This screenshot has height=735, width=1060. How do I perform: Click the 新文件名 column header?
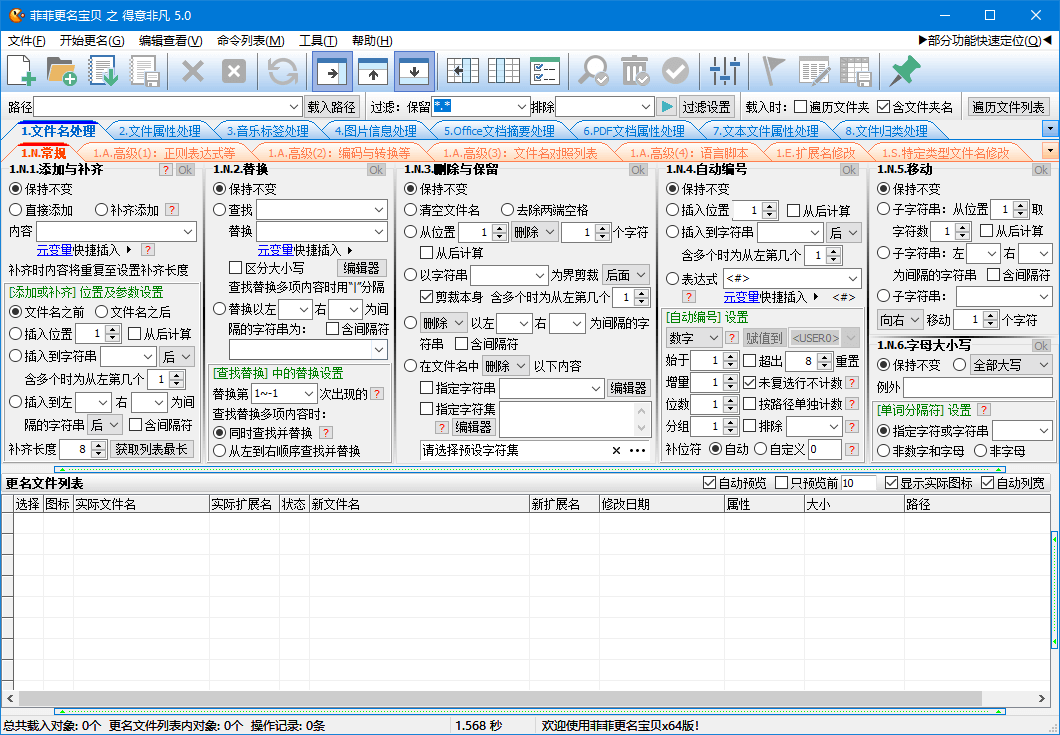click(x=418, y=504)
